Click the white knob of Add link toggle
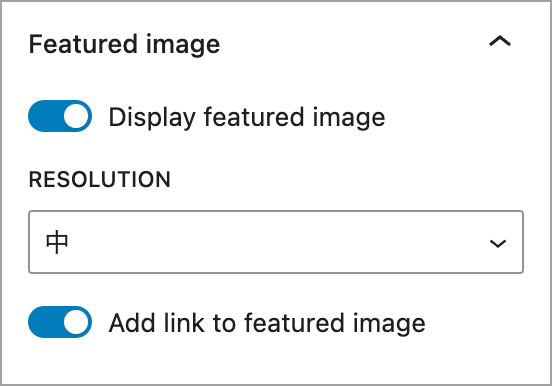Viewport: 552px width, 386px height. click(x=76, y=322)
